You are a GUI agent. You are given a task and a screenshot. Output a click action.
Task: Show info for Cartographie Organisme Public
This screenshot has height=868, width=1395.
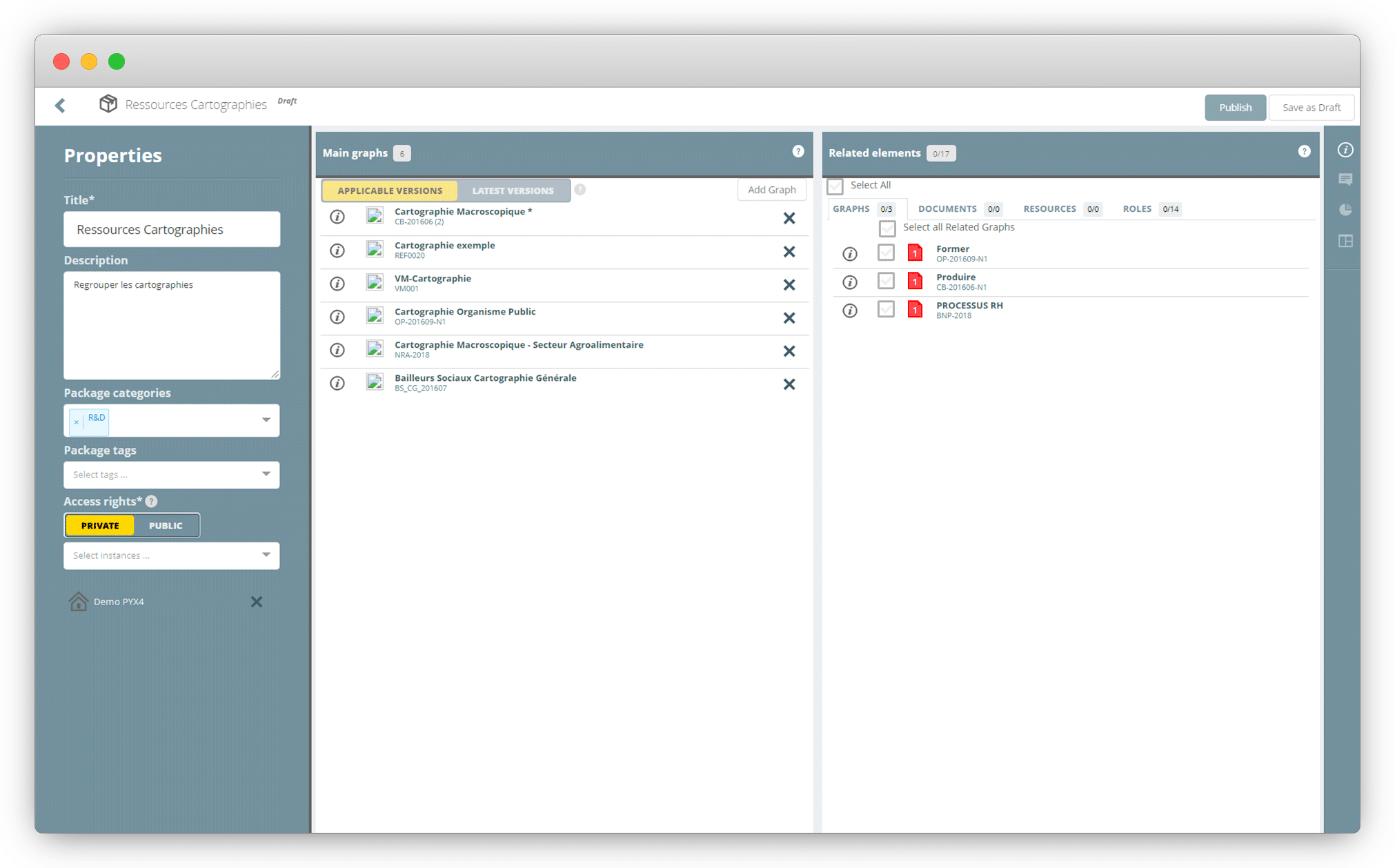[337, 317]
